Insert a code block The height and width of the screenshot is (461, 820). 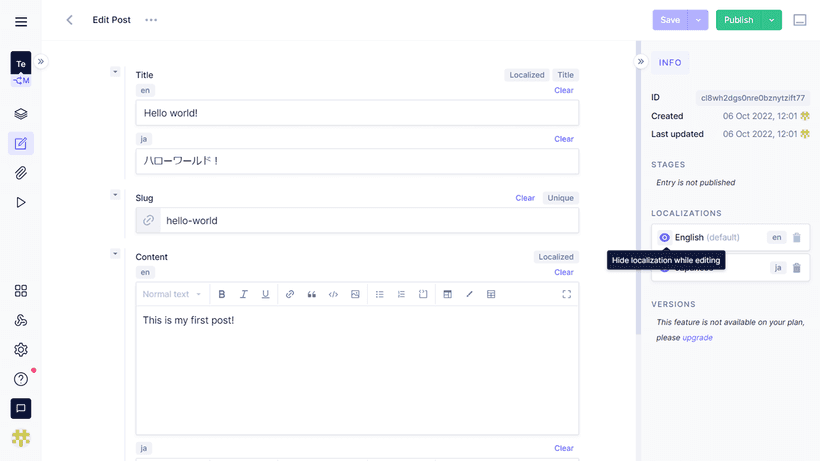333,294
